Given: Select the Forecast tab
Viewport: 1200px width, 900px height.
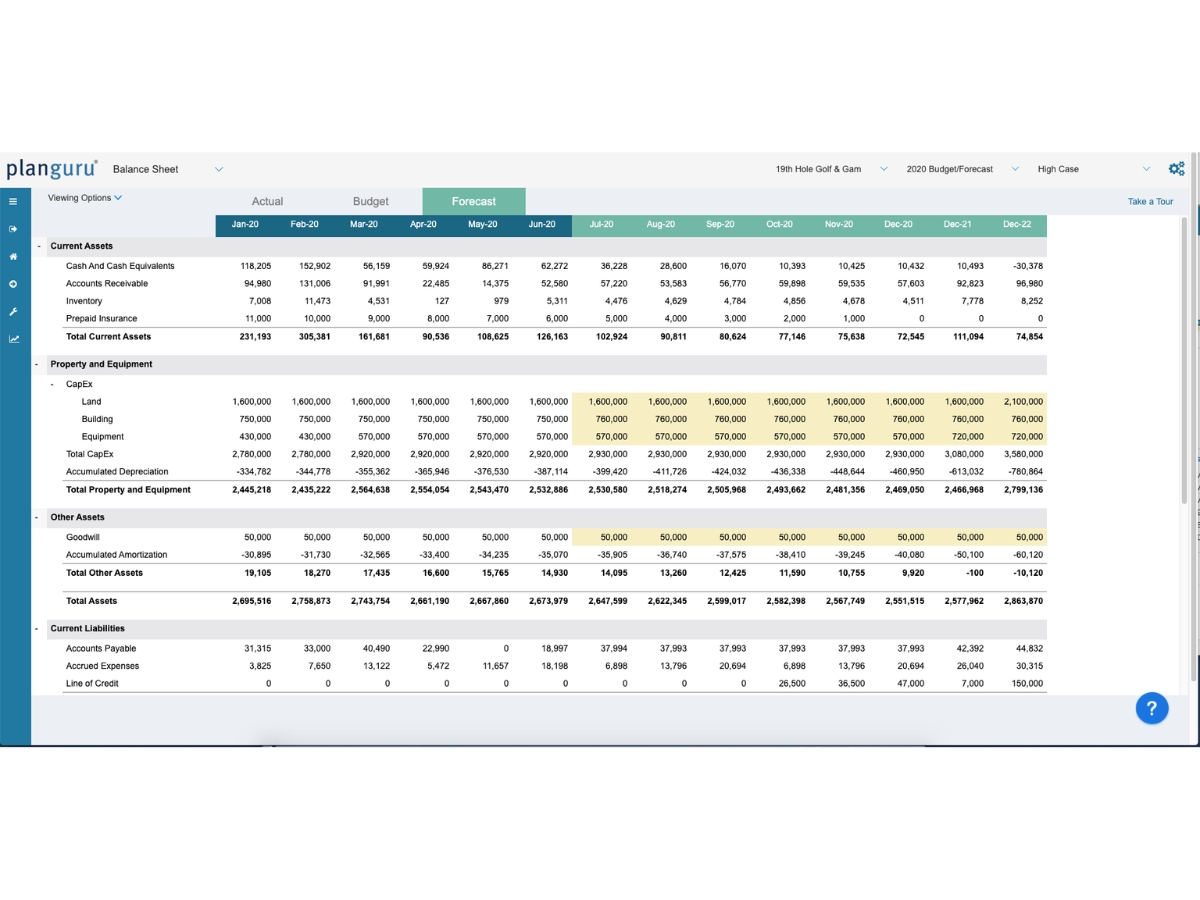Looking at the screenshot, I should point(474,201).
